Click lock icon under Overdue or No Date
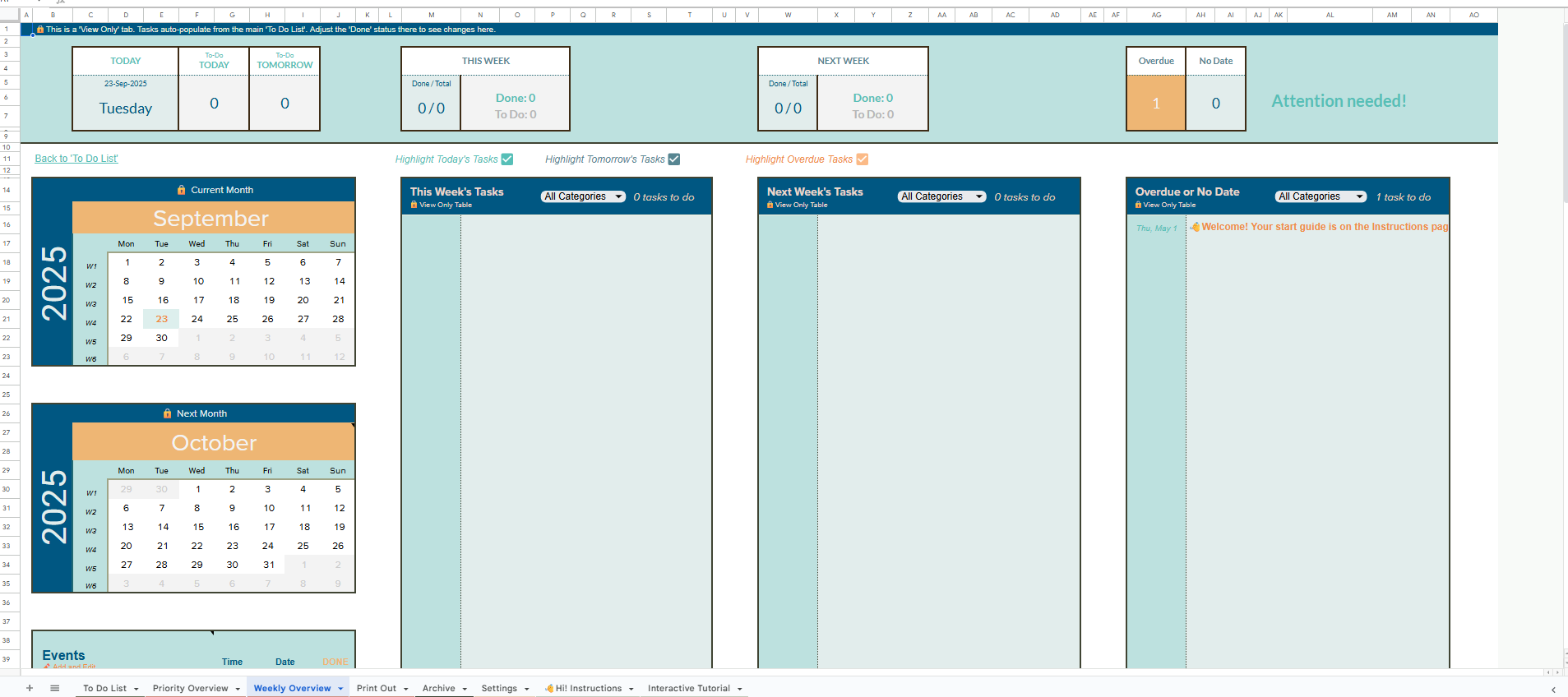The width and height of the screenshot is (1568, 697). click(1138, 205)
